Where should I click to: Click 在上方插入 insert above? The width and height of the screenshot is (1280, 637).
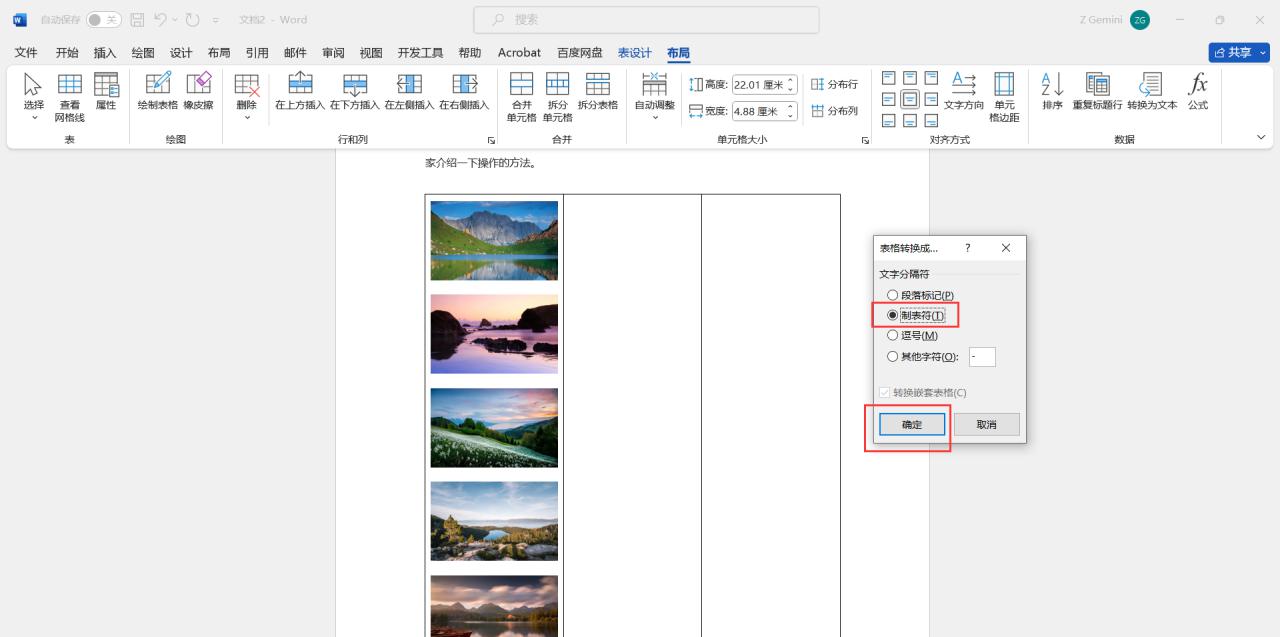[300, 92]
